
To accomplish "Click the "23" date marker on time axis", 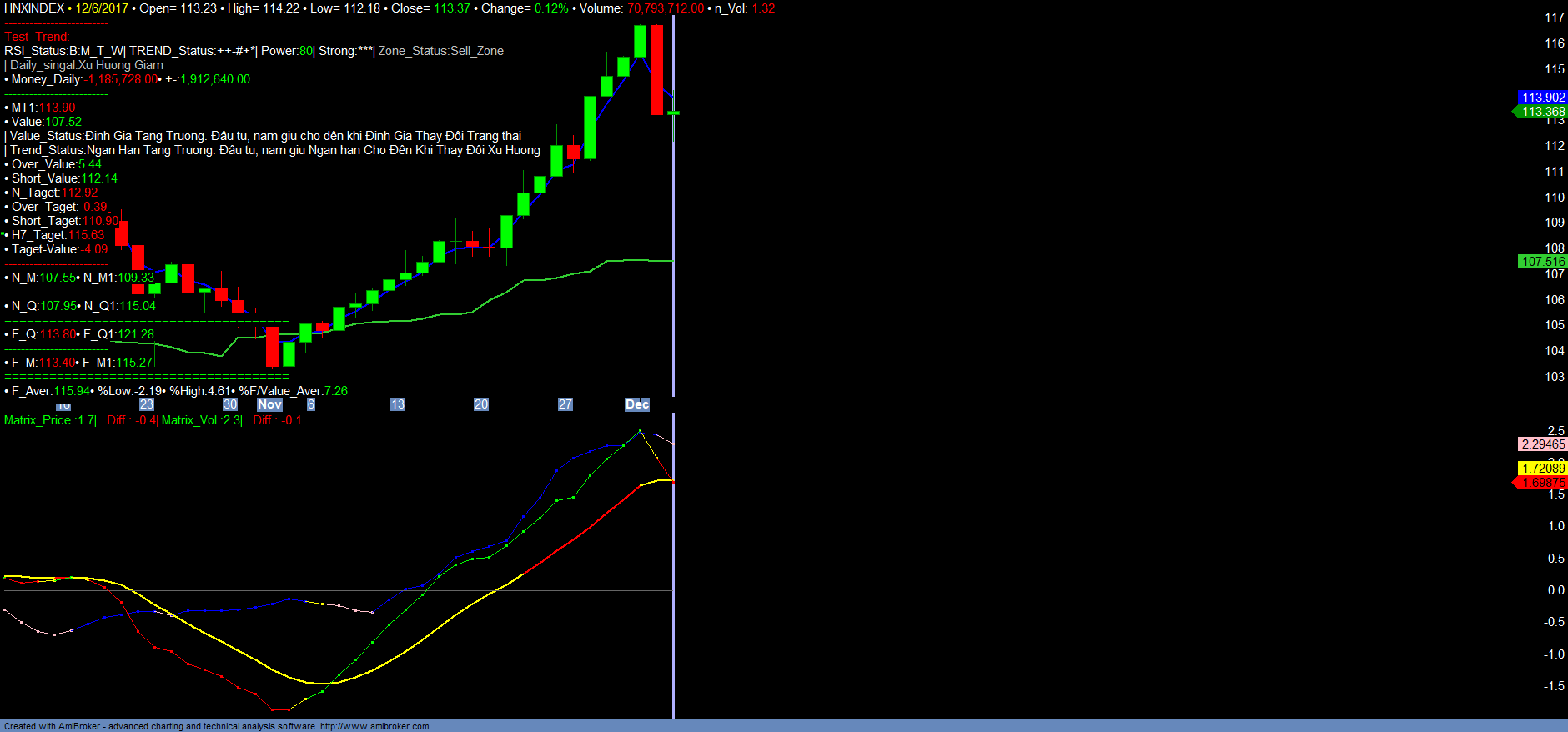I will (x=147, y=404).
